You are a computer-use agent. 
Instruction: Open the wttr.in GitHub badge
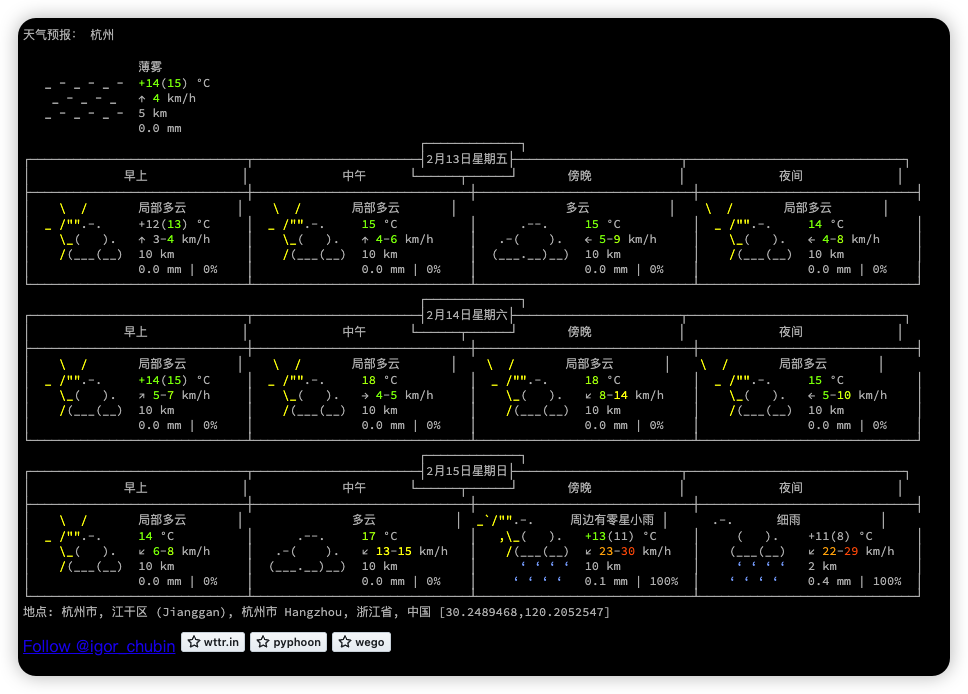point(212,642)
